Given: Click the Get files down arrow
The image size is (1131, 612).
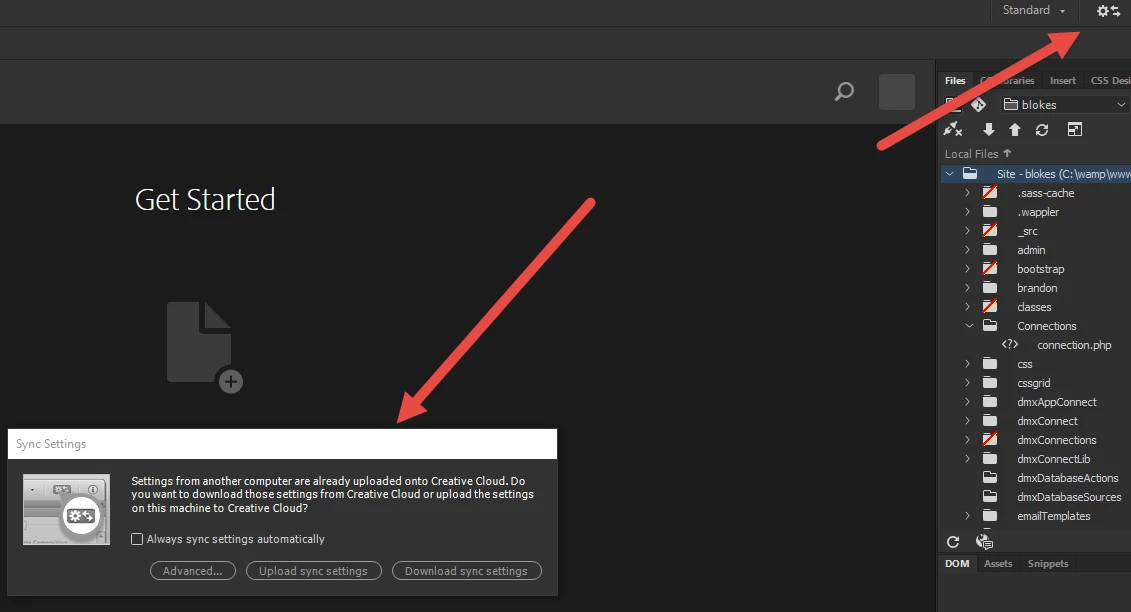Looking at the screenshot, I should pyautogui.click(x=989, y=129).
